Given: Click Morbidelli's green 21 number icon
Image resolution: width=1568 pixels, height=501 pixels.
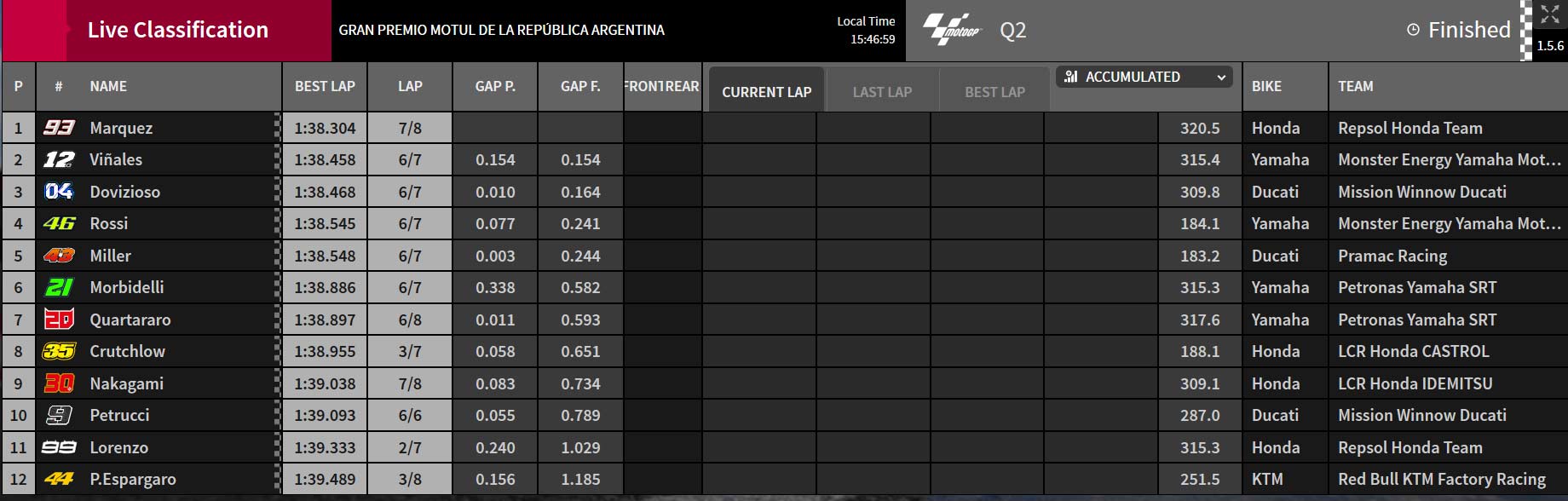Looking at the screenshot, I should click(59, 287).
